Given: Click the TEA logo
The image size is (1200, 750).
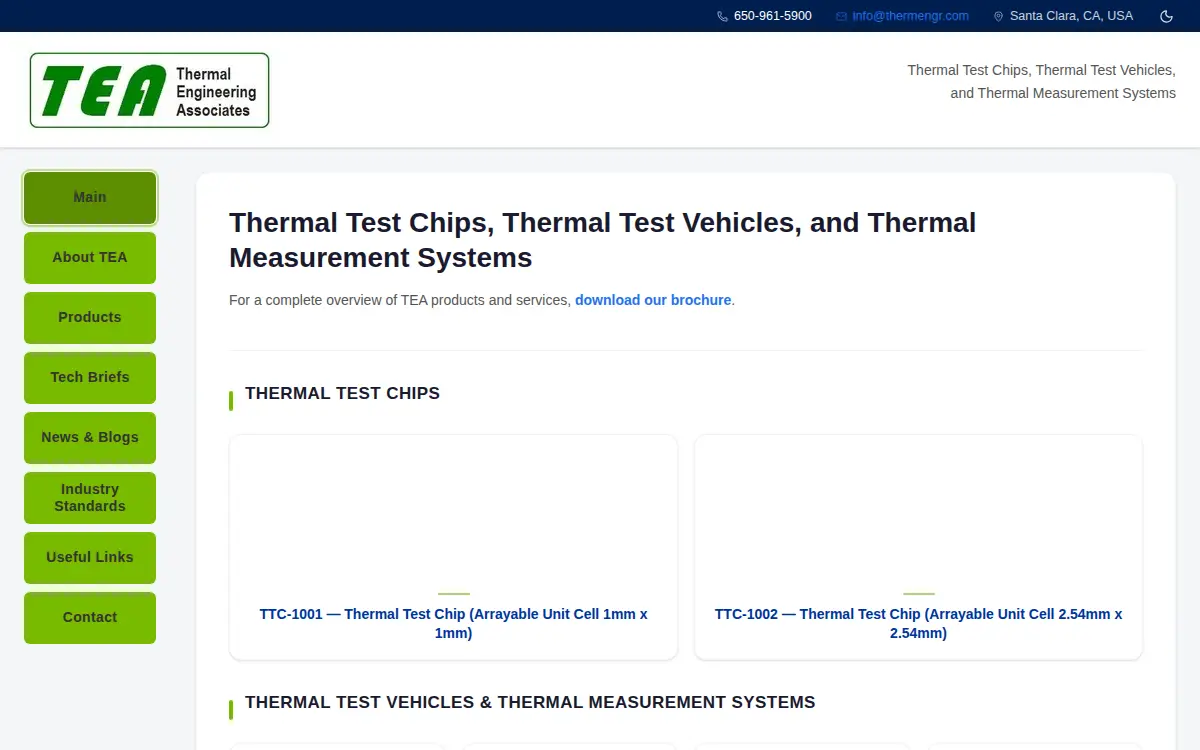Looking at the screenshot, I should (x=150, y=90).
